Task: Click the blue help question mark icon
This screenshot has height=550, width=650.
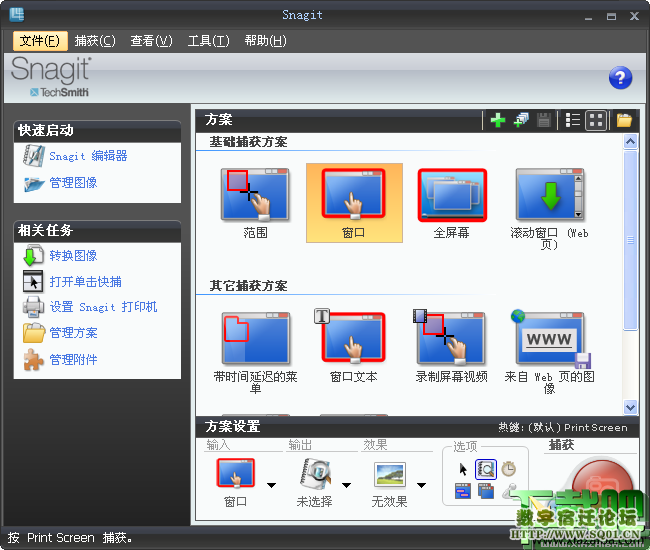Action: (620, 78)
